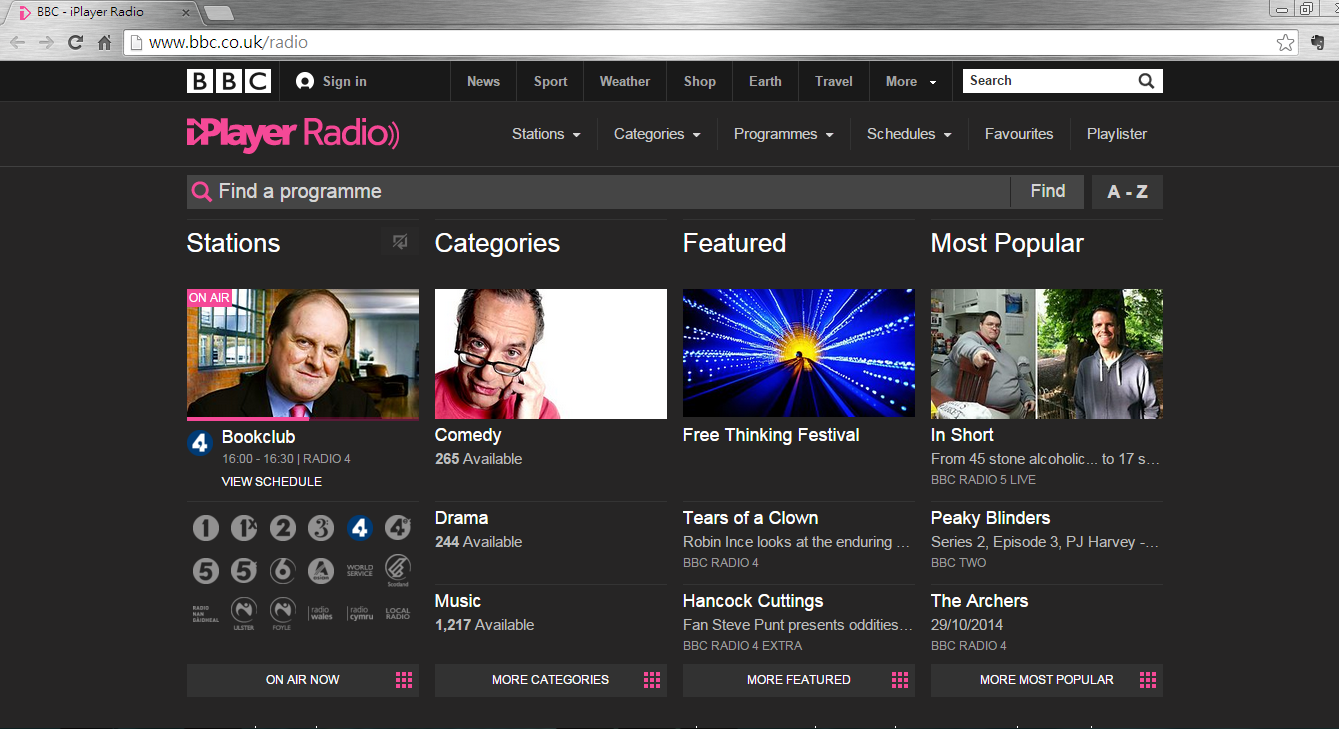The height and width of the screenshot is (729, 1339).
Task: Click the magnifier in BBC search box
Action: point(1146,81)
